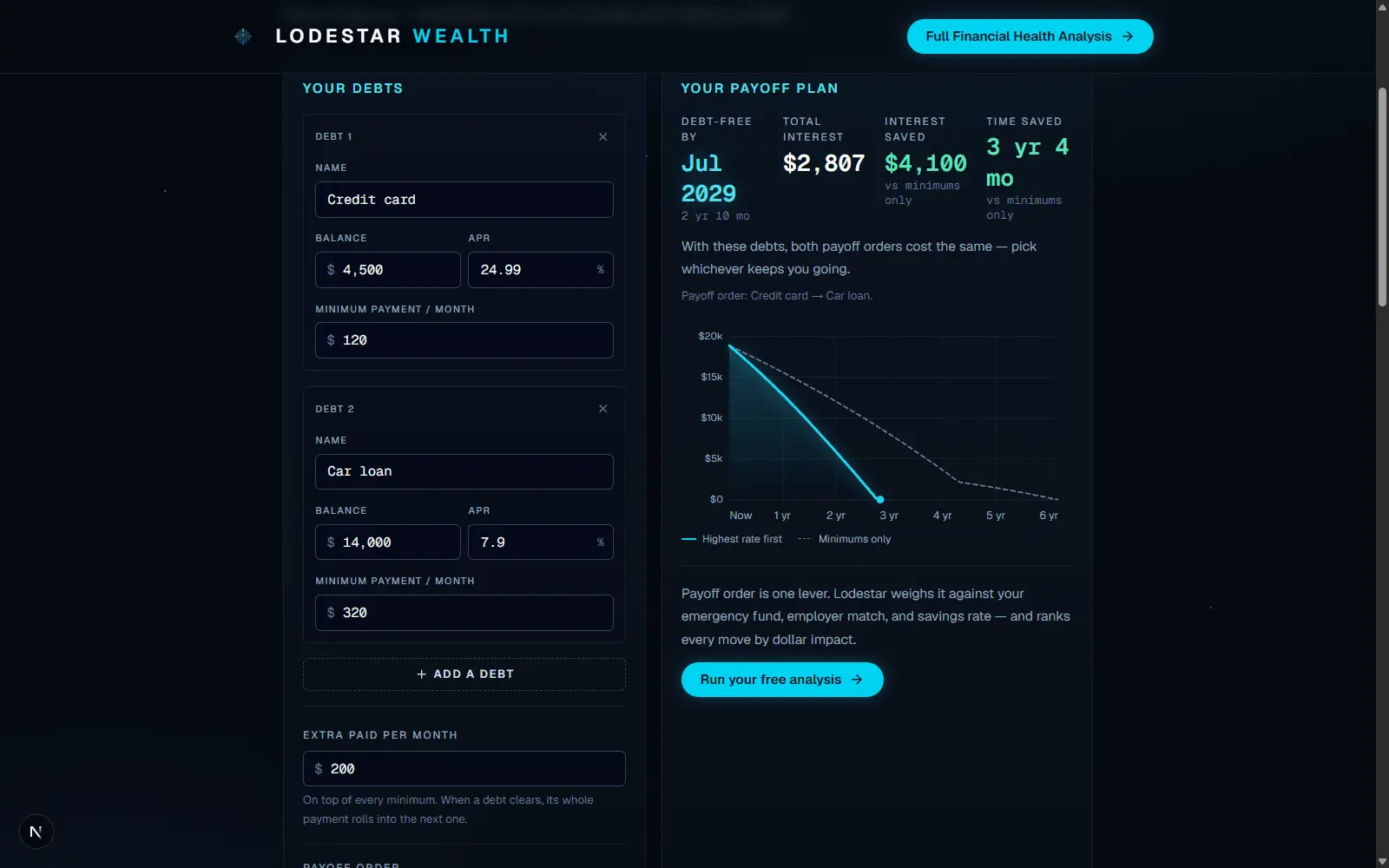The image size is (1389, 868).
Task: Click the YOUR PAYOFF PLAN heading
Action: (760, 89)
